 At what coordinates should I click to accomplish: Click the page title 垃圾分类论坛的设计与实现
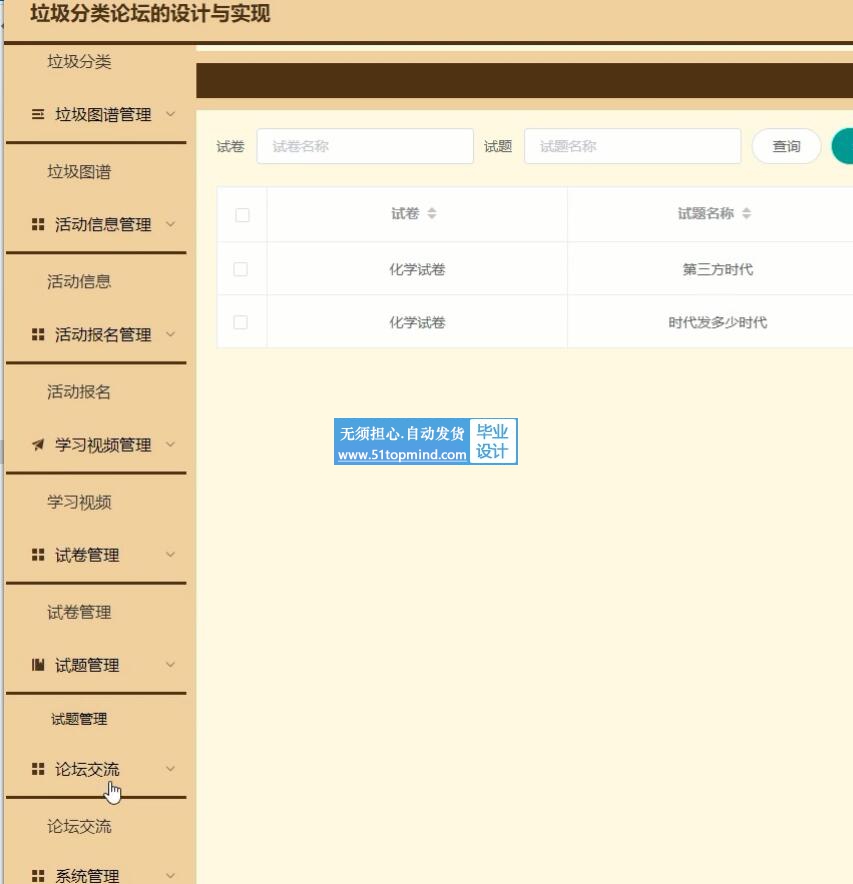150,13
